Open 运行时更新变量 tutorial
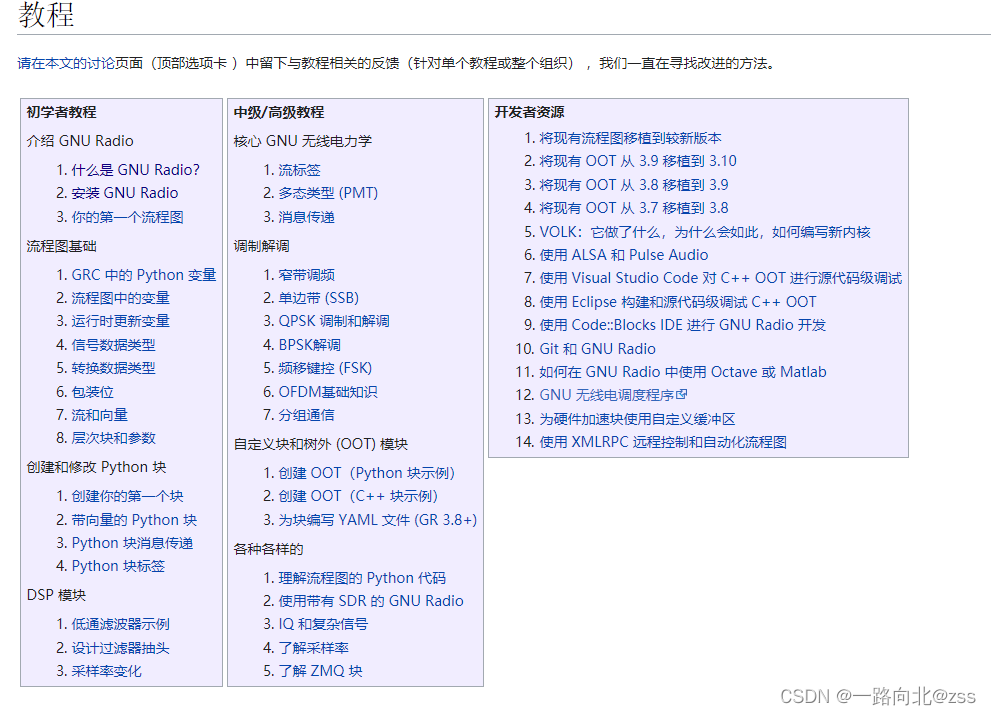The image size is (991, 715). [120, 321]
